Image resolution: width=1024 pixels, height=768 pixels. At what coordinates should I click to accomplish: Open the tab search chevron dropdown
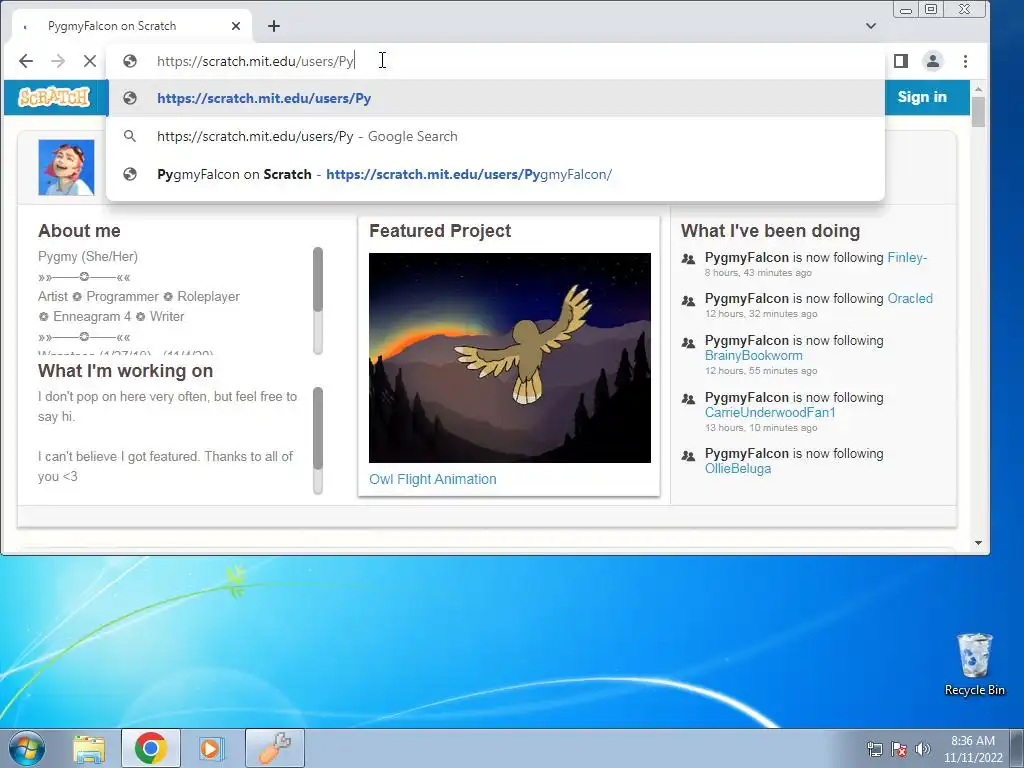871,26
